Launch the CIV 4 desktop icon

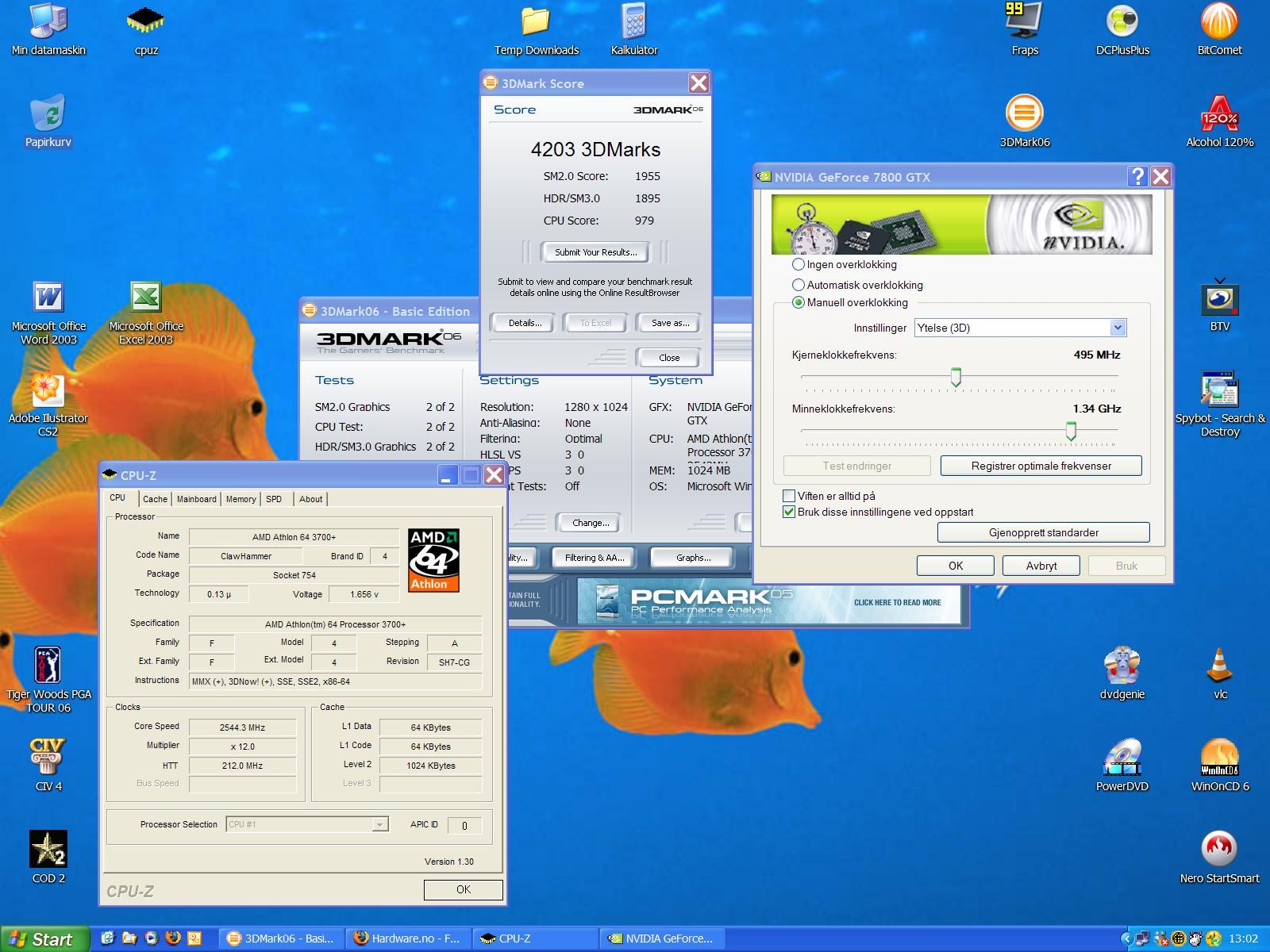tap(48, 766)
